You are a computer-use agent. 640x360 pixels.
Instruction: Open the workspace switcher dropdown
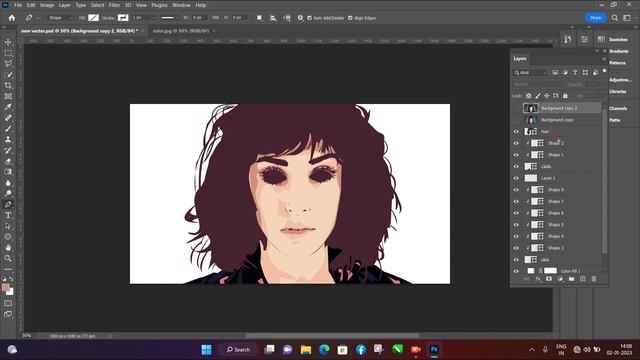click(627, 18)
